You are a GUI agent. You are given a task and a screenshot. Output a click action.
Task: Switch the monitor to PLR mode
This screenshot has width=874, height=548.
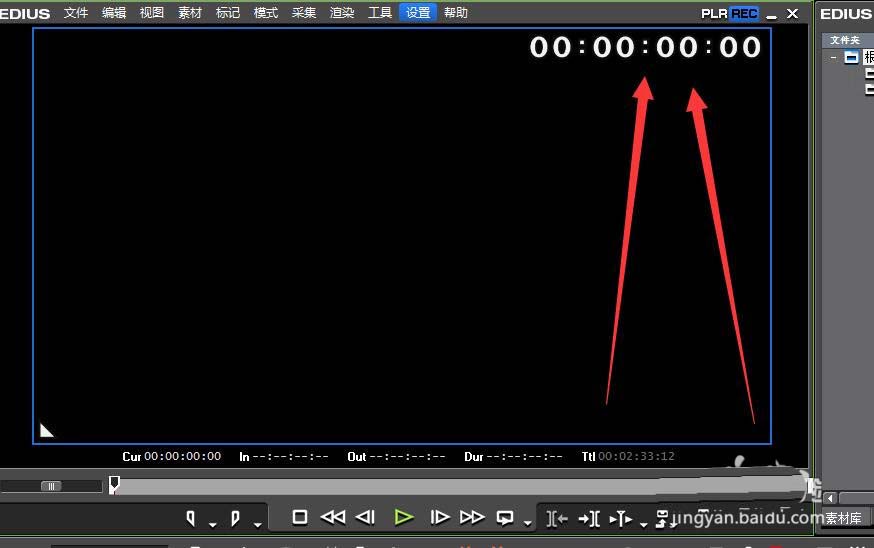(x=714, y=13)
